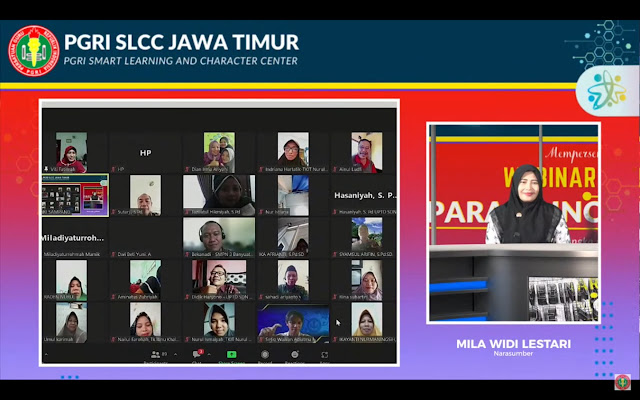Click muted mic icon beside Dian Irma Ariyani
This screenshot has width=640, height=400.
[x=187, y=169]
